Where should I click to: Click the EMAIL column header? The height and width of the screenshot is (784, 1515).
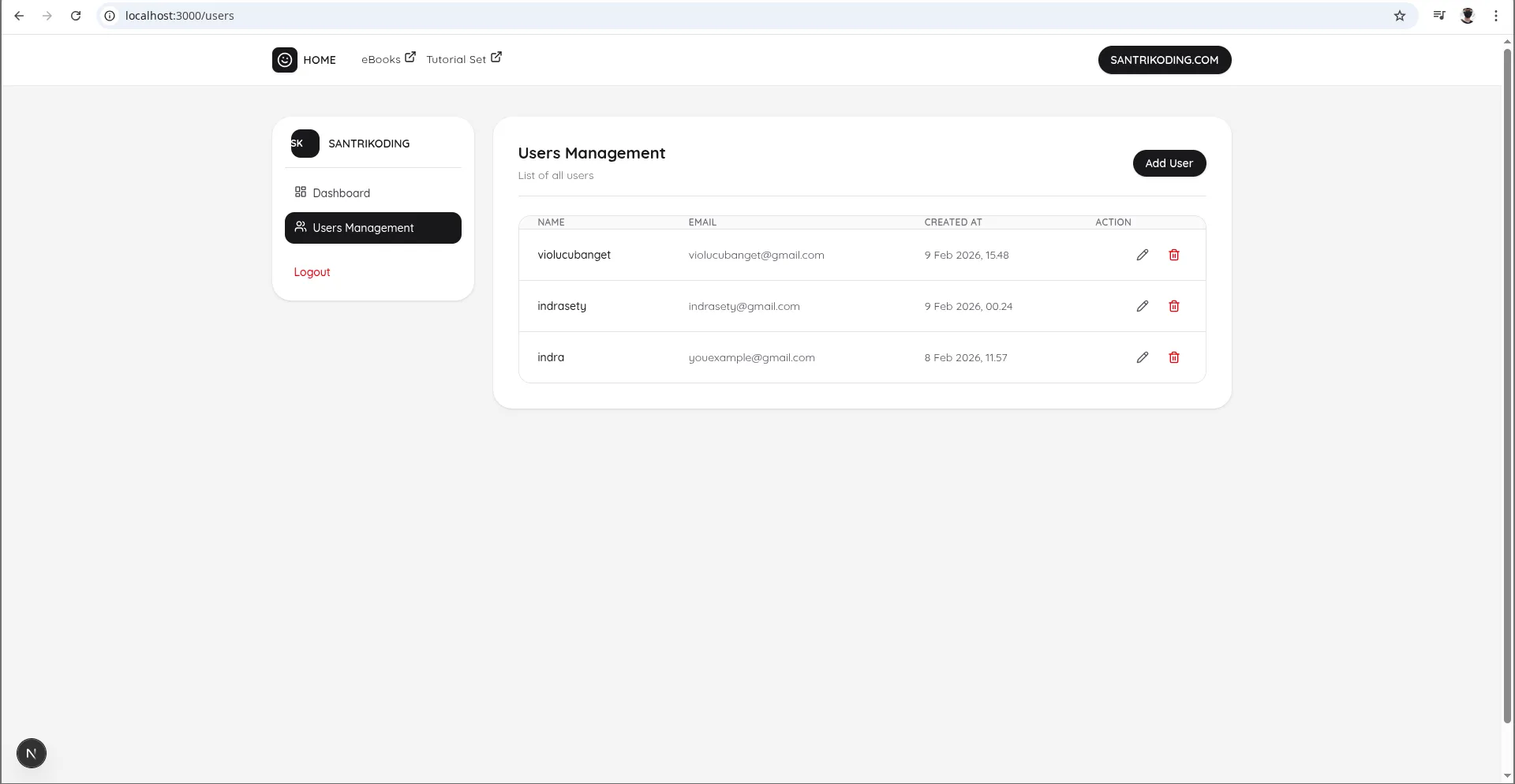[x=702, y=222]
